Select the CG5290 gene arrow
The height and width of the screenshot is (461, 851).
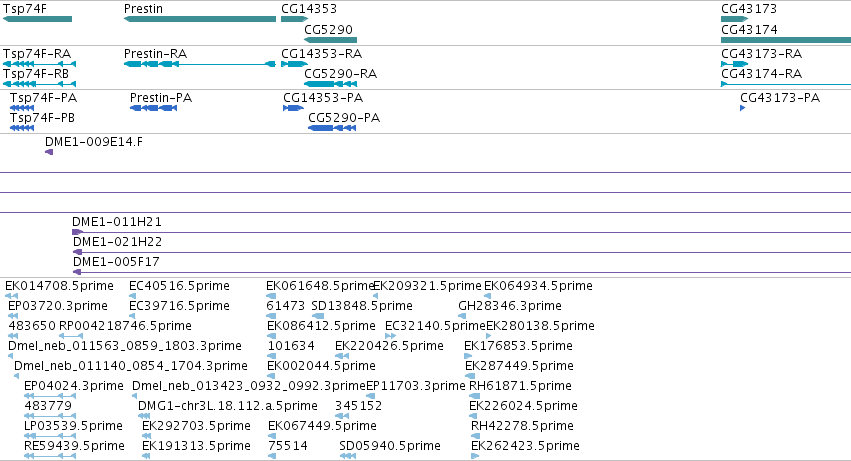click(x=331, y=40)
